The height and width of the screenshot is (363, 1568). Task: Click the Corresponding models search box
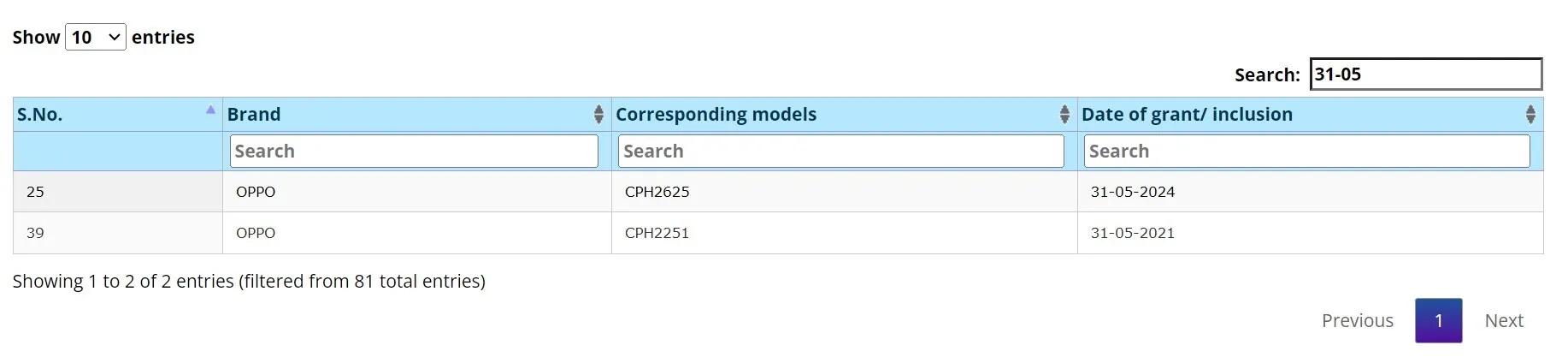(x=841, y=151)
